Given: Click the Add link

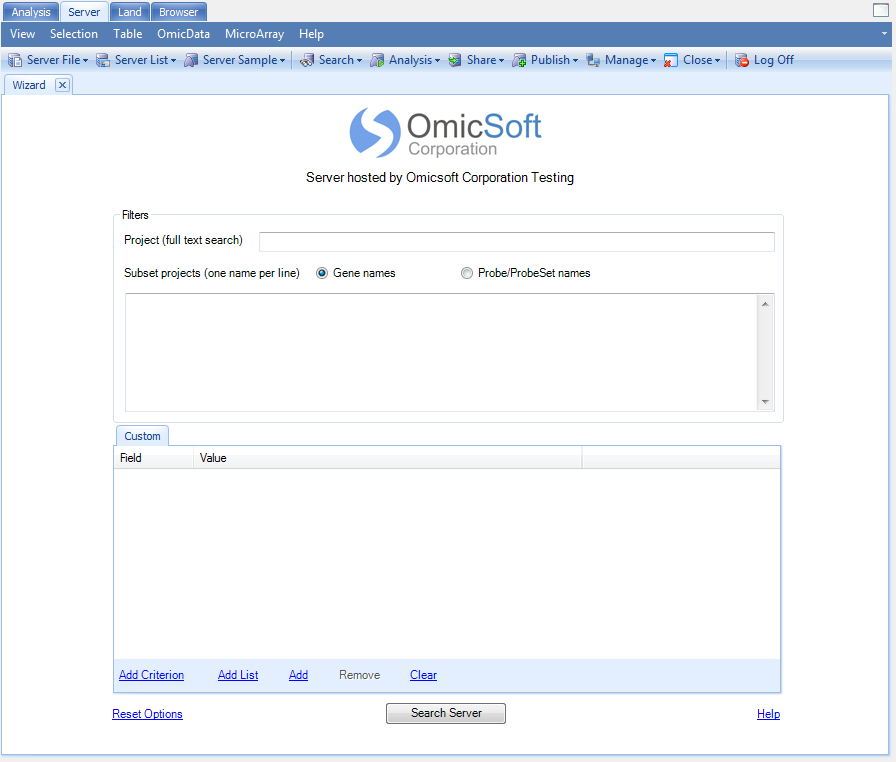Looking at the screenshot, I should (298, 675).
